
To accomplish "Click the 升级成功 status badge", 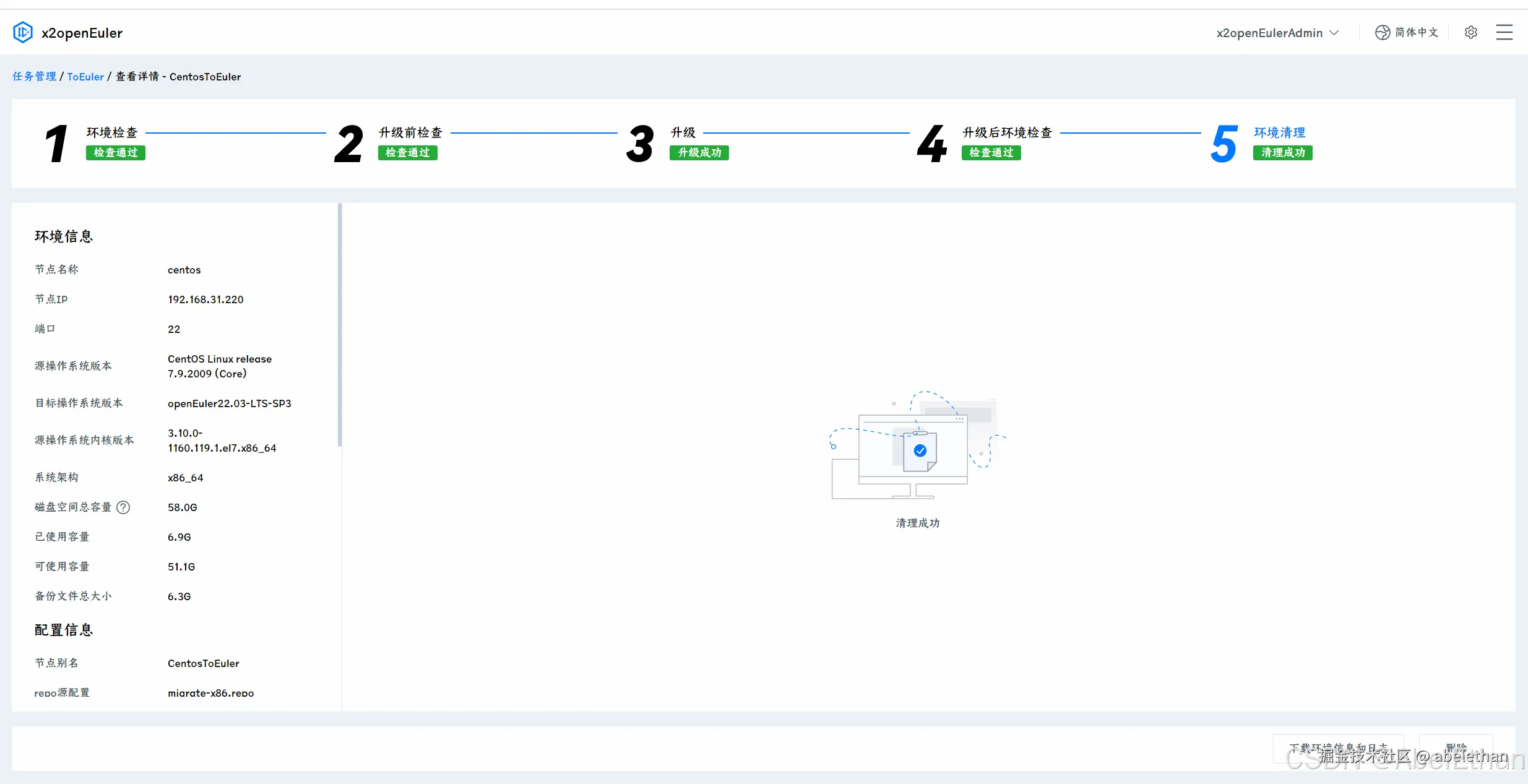I will (699, 153).
